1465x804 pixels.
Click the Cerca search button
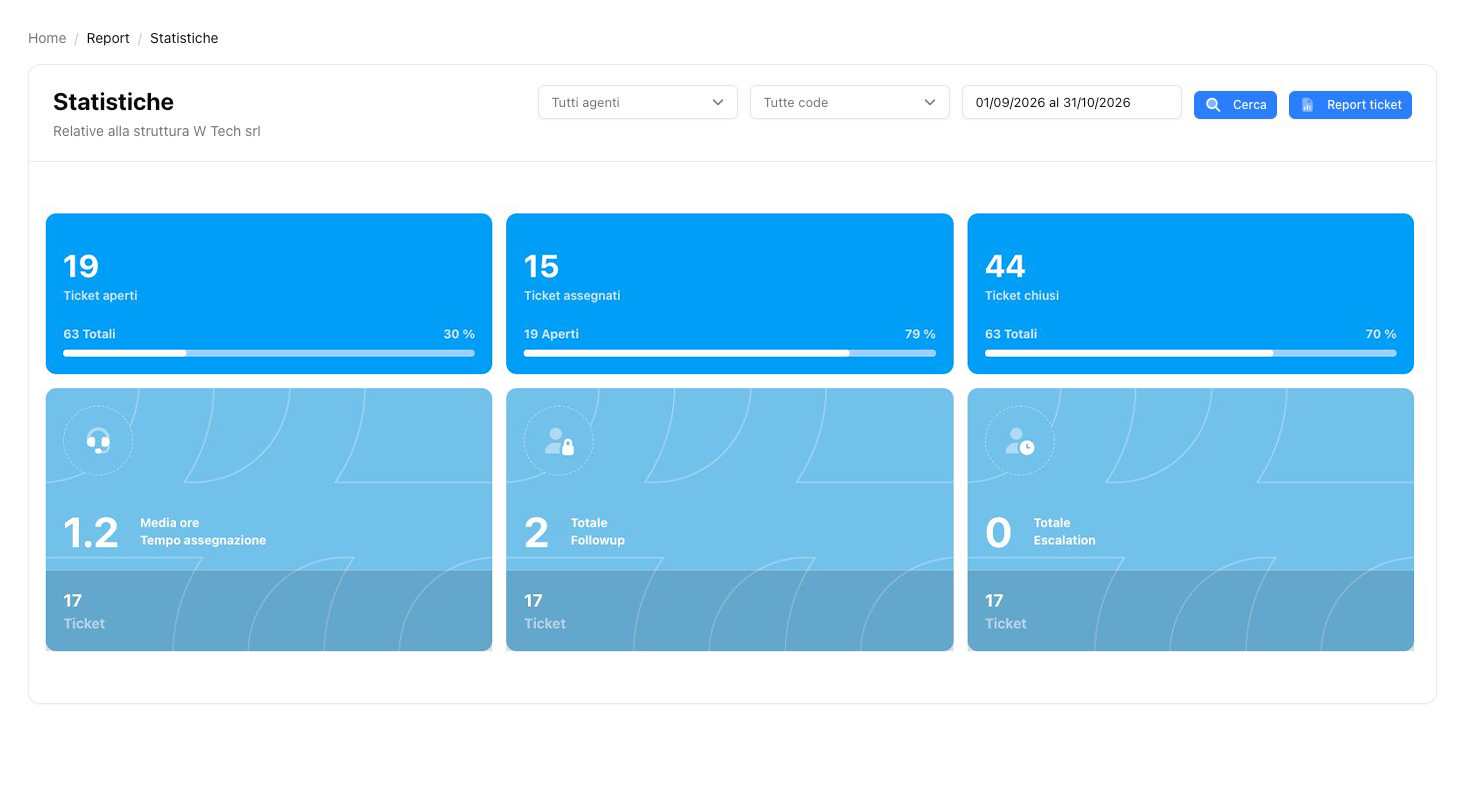pos(1235,105)
